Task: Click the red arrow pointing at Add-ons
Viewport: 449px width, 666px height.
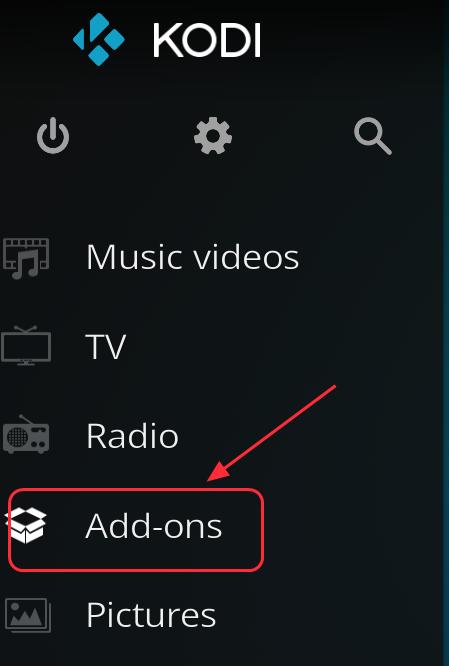Action: [x=271, y=433]
